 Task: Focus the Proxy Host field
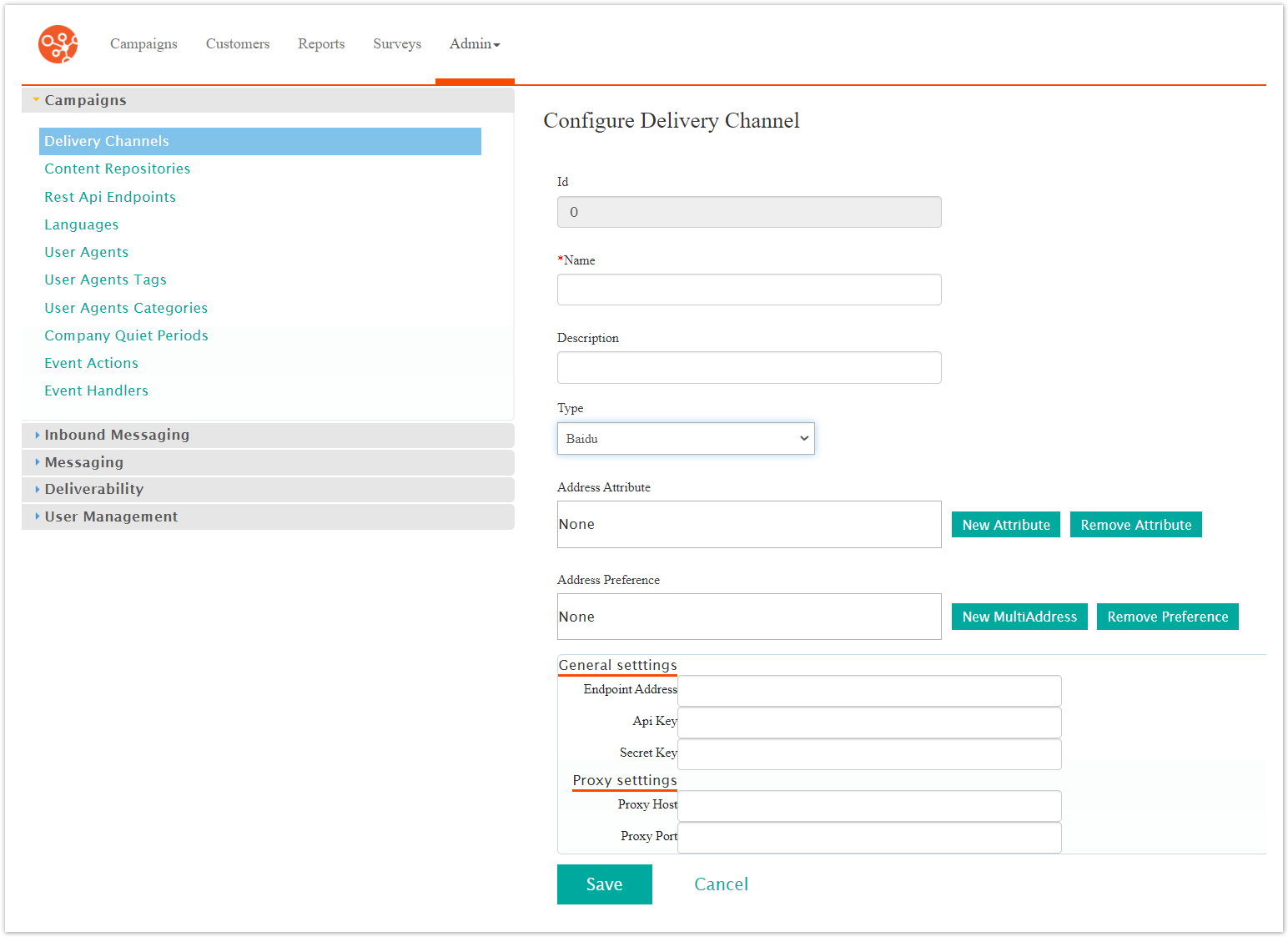(869, 806)
